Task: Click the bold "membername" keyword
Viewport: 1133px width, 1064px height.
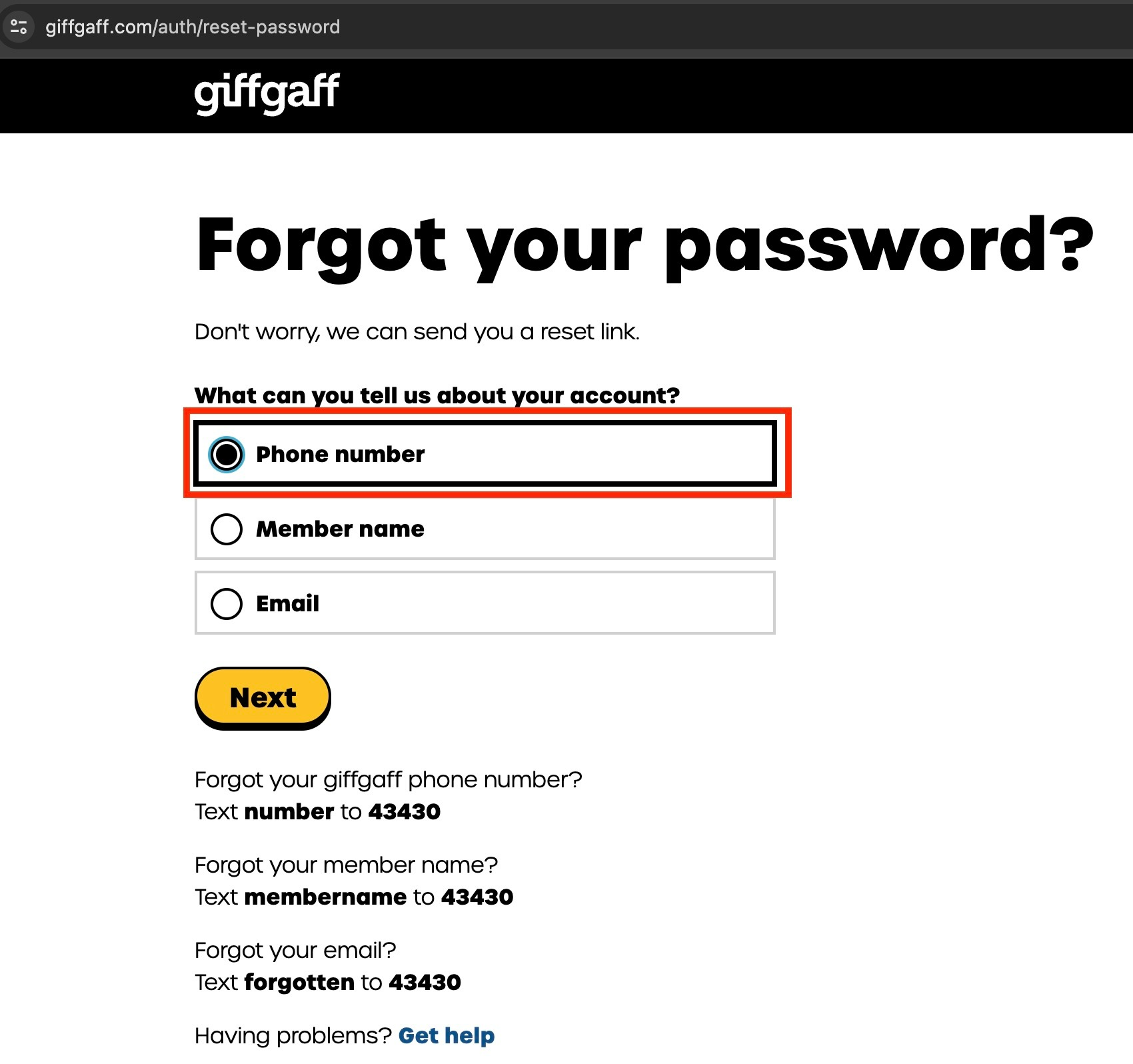Action: pos(325,897)
